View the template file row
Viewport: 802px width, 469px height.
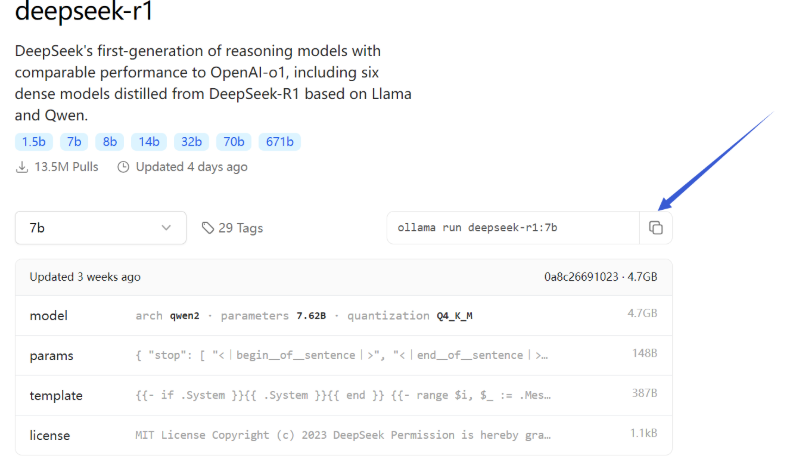click(343, 395)
